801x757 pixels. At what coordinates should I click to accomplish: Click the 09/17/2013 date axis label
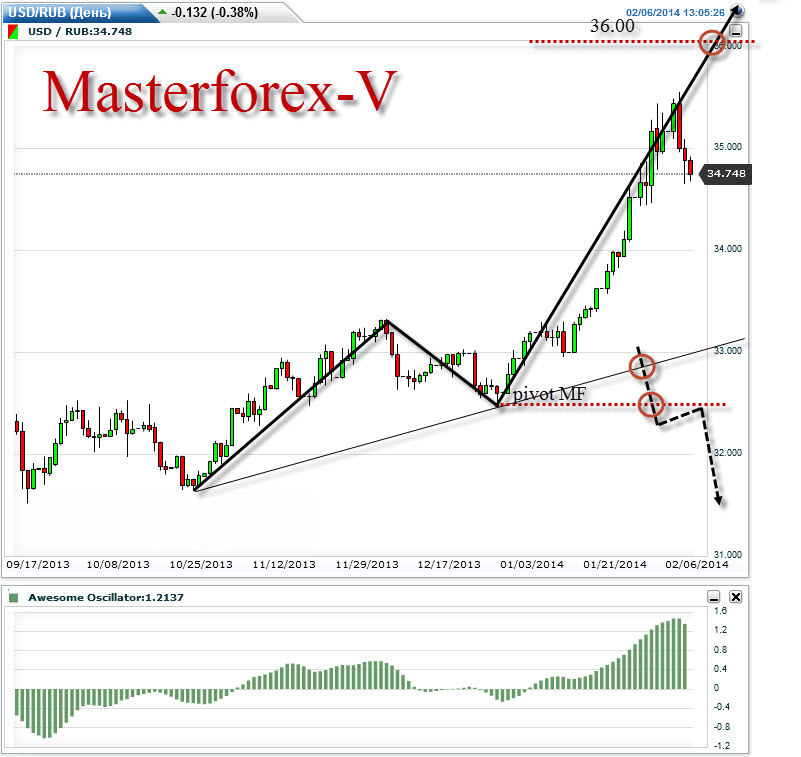[38, 564]
